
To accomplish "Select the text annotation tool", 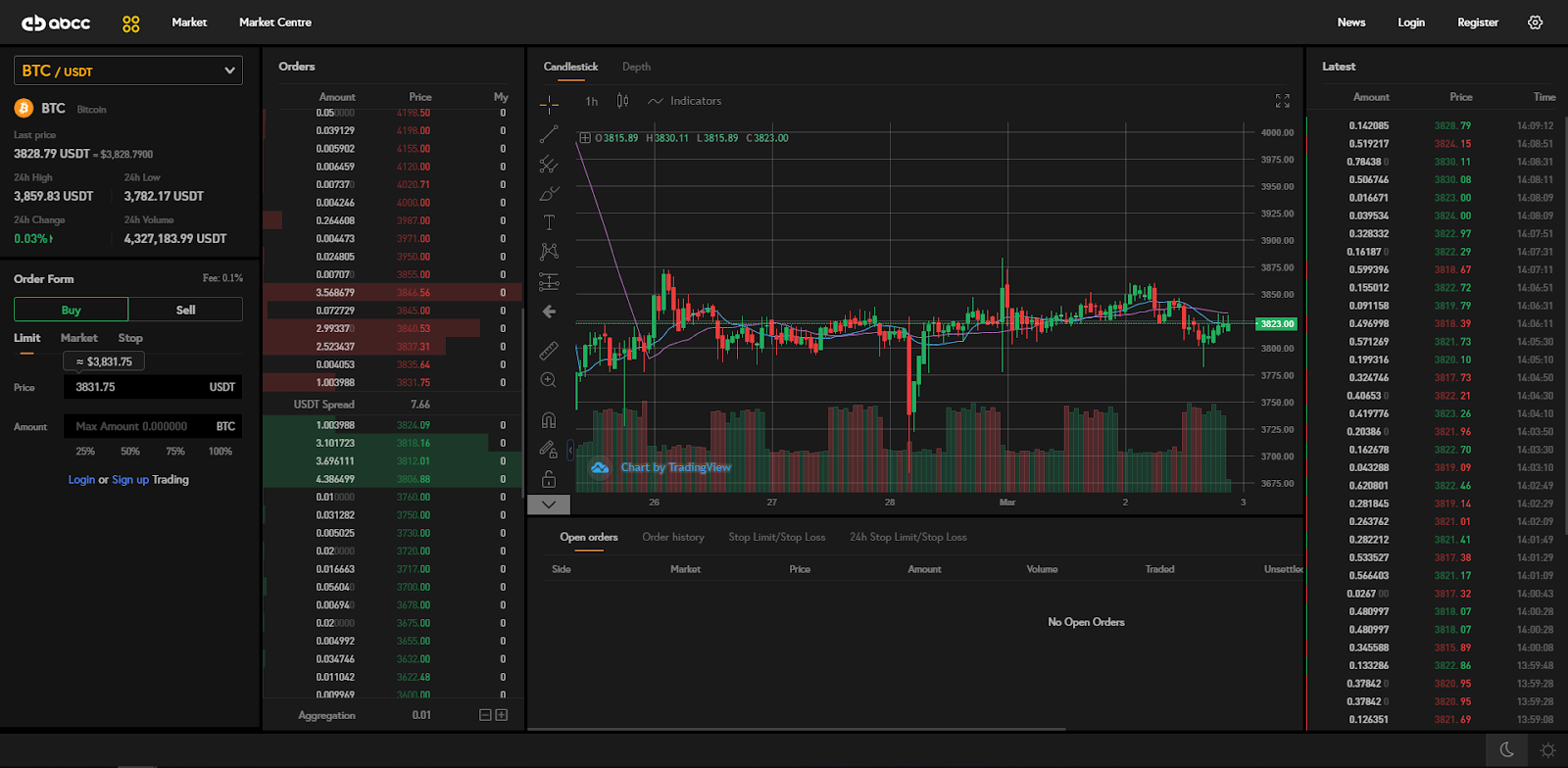I will pyautogui.click(x=549, y=222).
